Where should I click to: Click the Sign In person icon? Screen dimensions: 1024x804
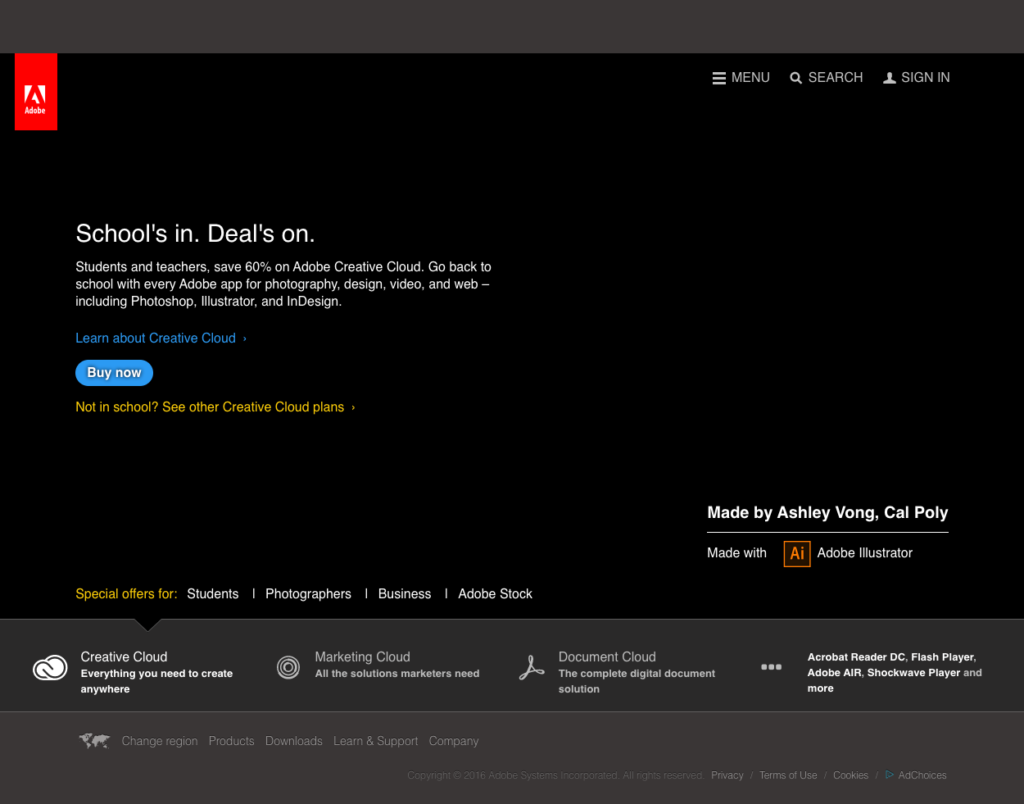(889, 77)
